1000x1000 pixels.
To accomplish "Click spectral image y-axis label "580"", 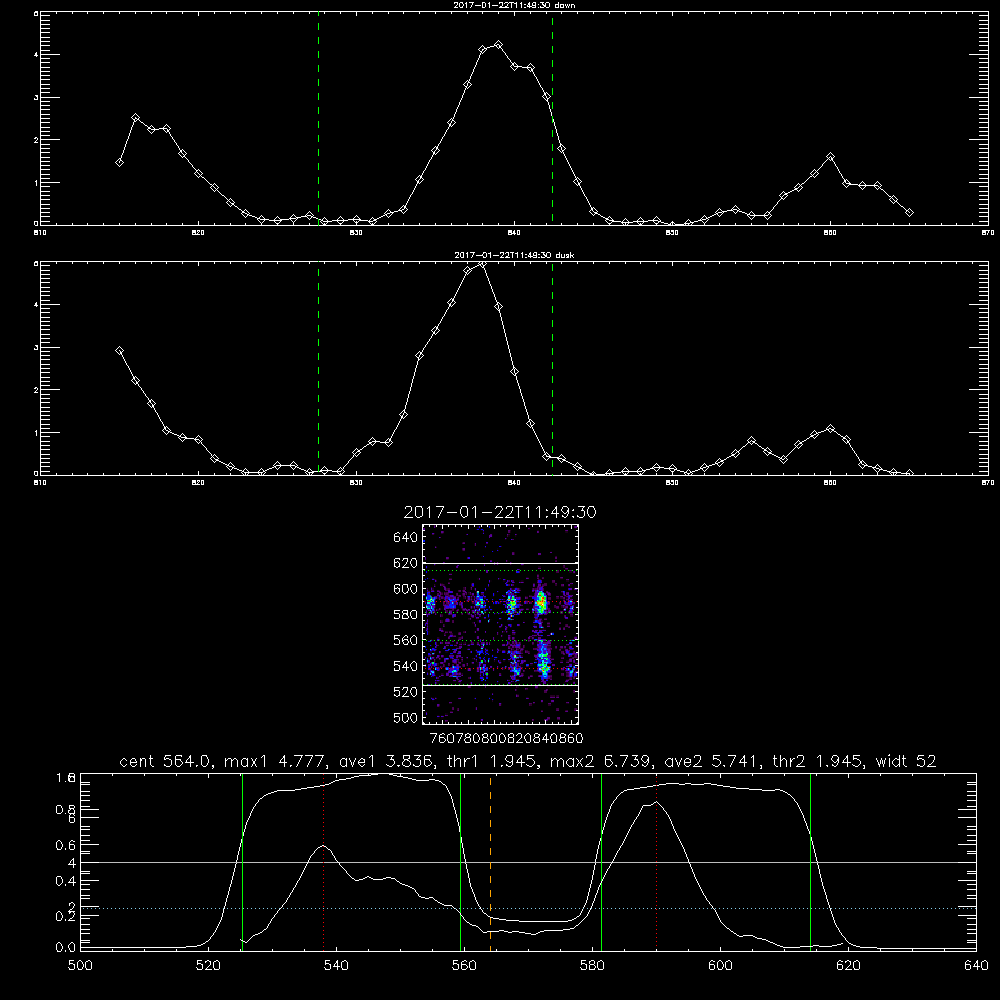I will pos(405,615).
